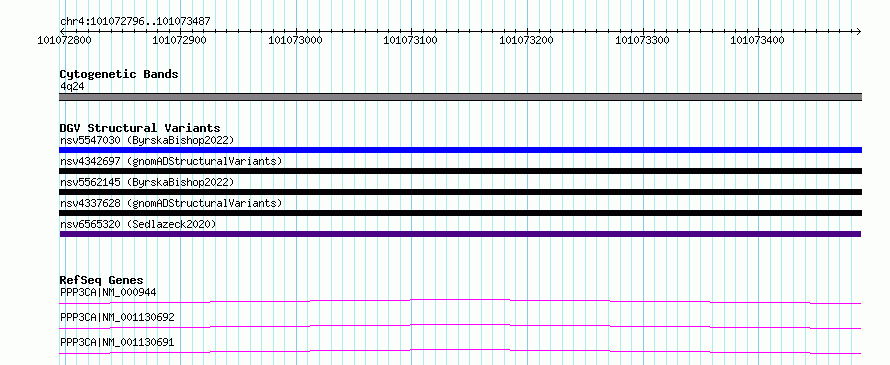Select the gray 4q24 cytogenetic band bar

460,97
